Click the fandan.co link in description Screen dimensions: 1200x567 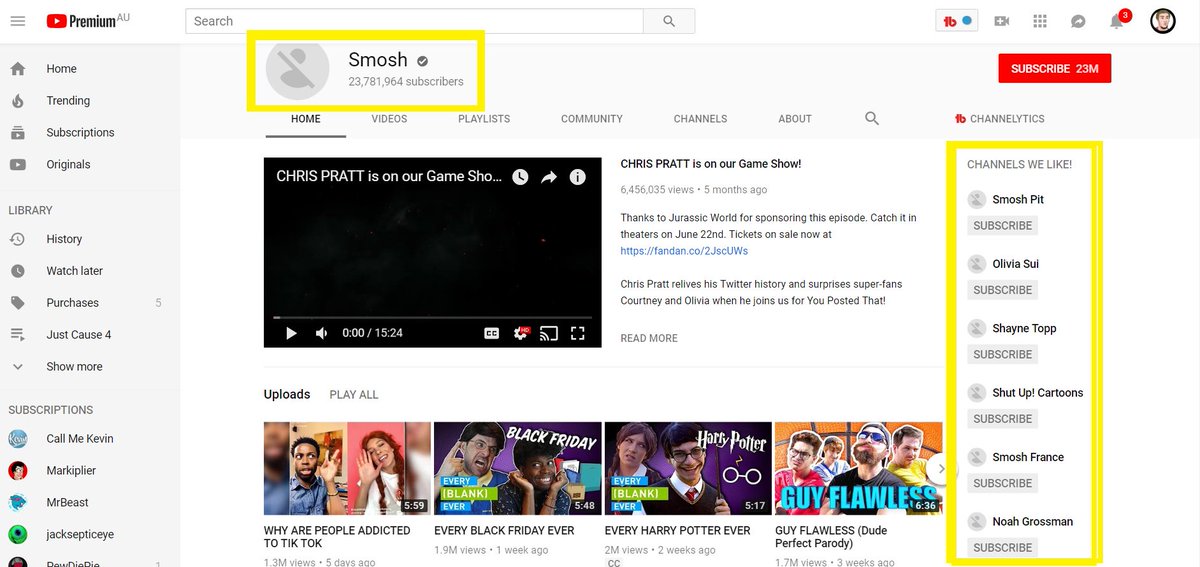tap(684, 251)
